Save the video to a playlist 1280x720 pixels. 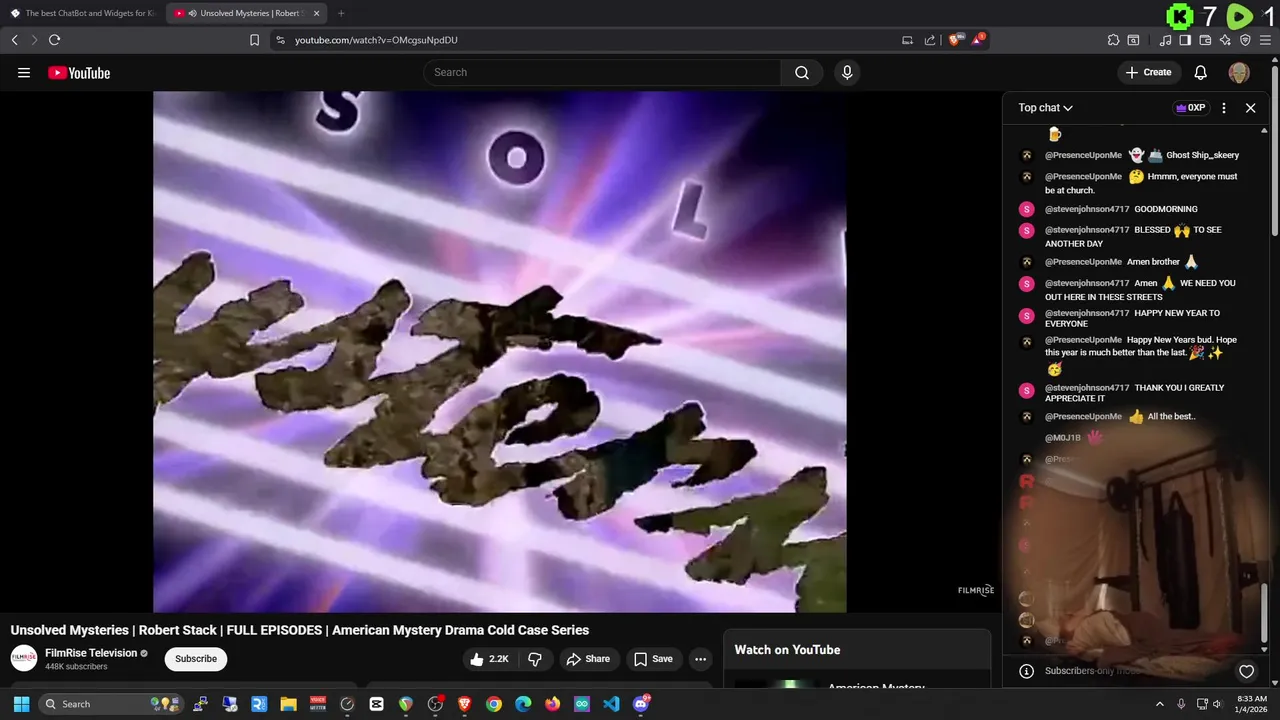[x=653, y=659]
